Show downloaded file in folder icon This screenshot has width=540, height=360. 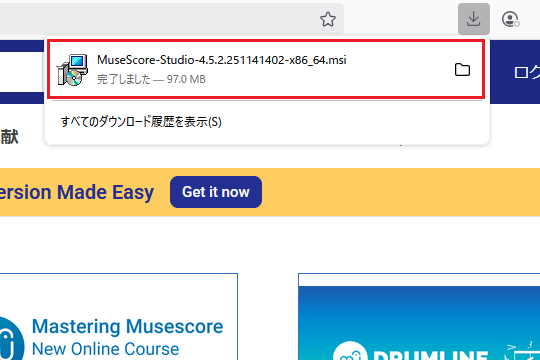click(x=462, y=70)
